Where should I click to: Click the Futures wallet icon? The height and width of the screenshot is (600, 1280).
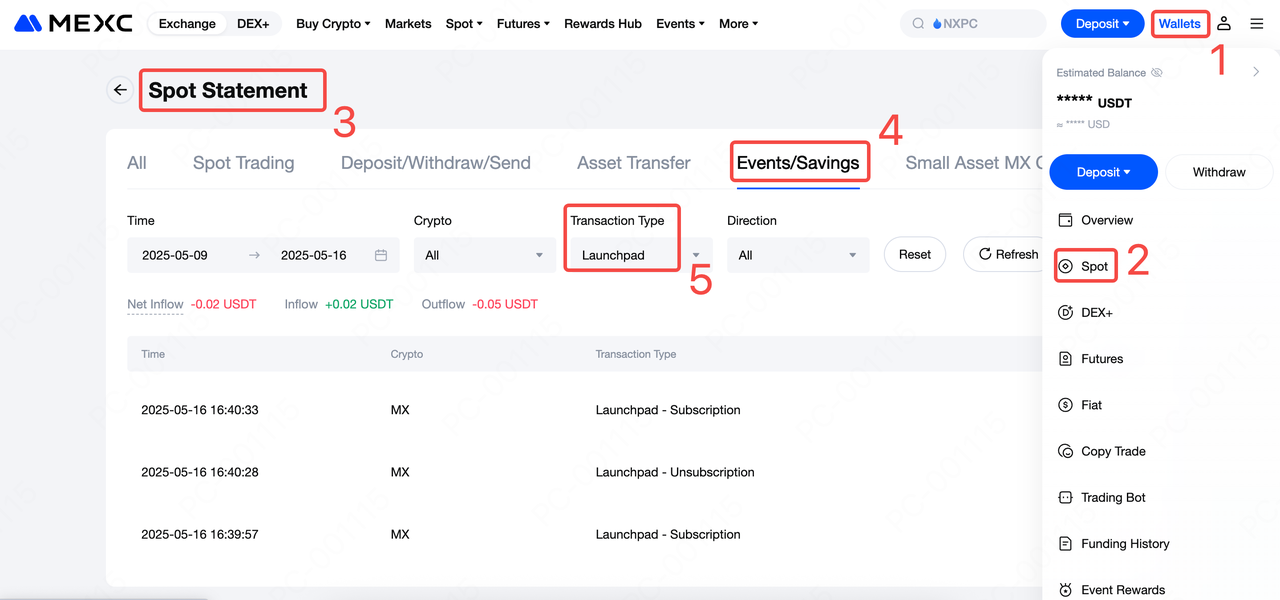coord(1065,358)
